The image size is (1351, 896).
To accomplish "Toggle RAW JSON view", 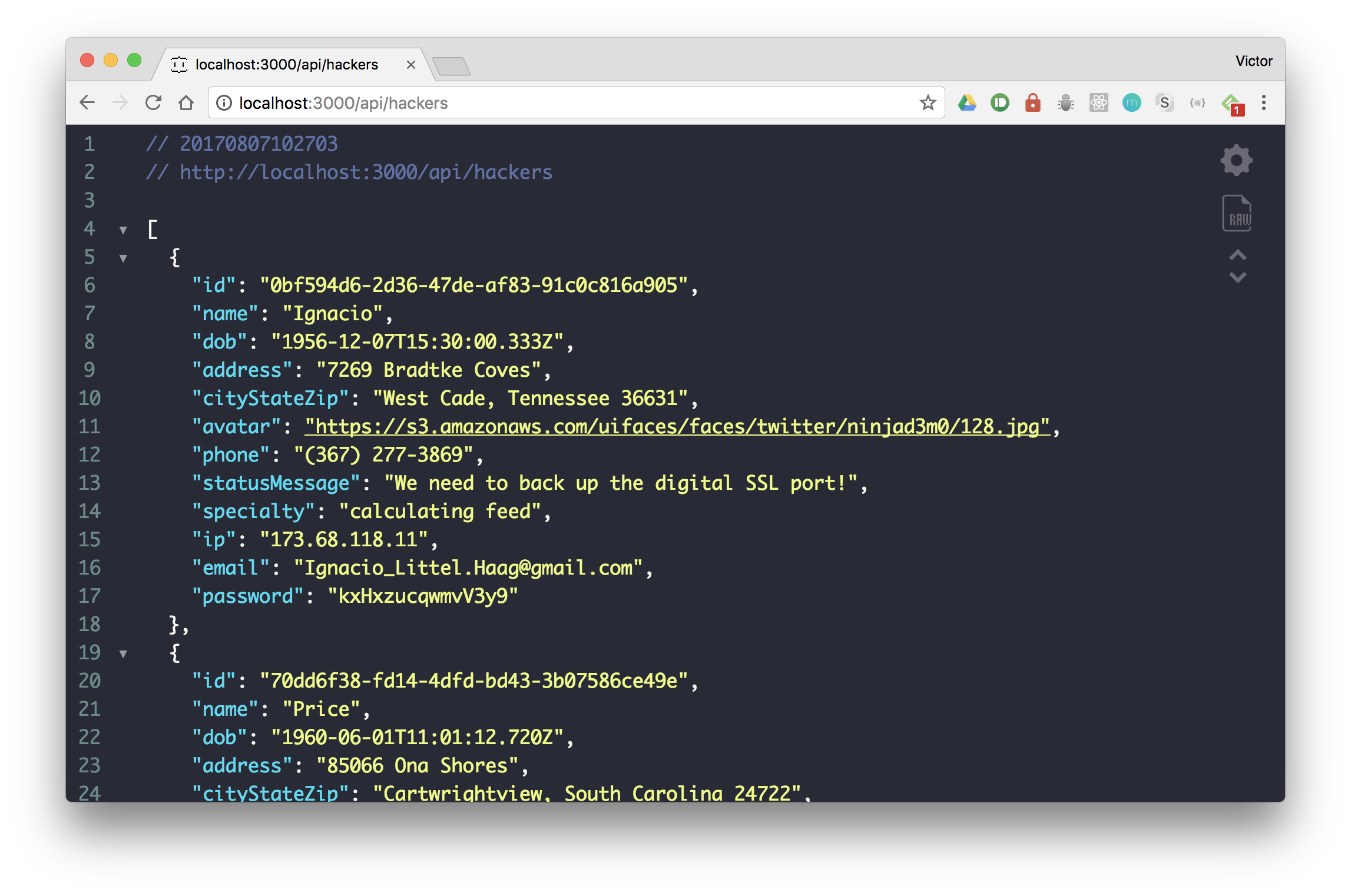I will (1236, 213).
